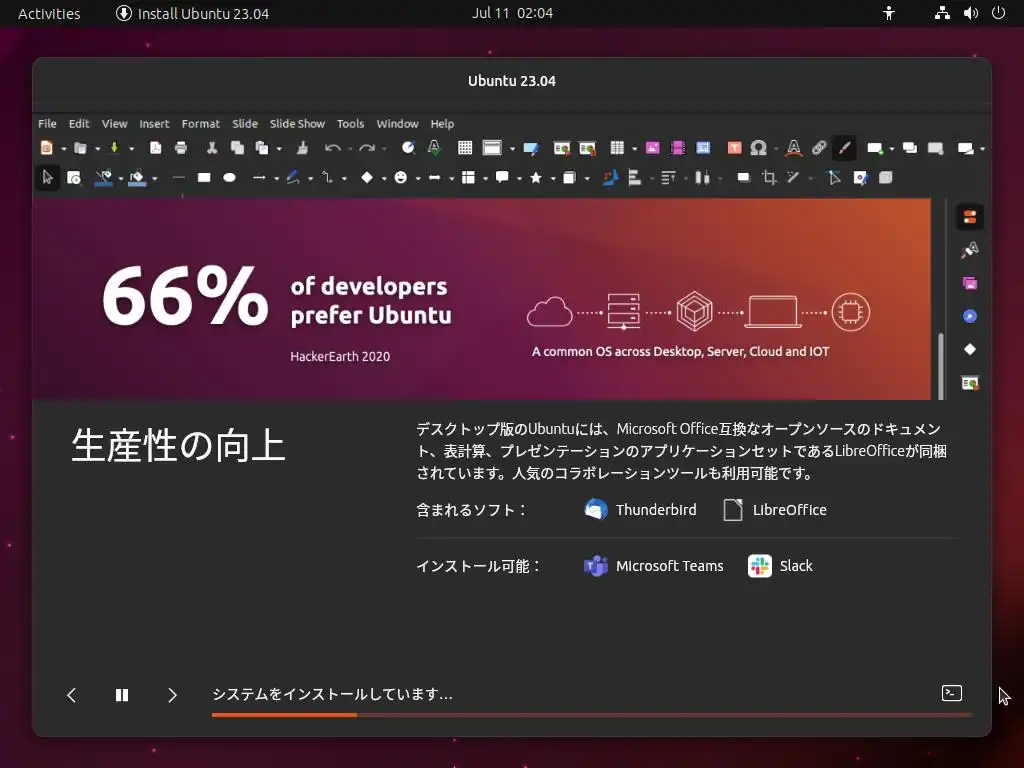Image resolution: width=1024 pixels, height=768 pixels.
Task: Expand the Open file dropdown arrow
Action: (x=97, y=149)
